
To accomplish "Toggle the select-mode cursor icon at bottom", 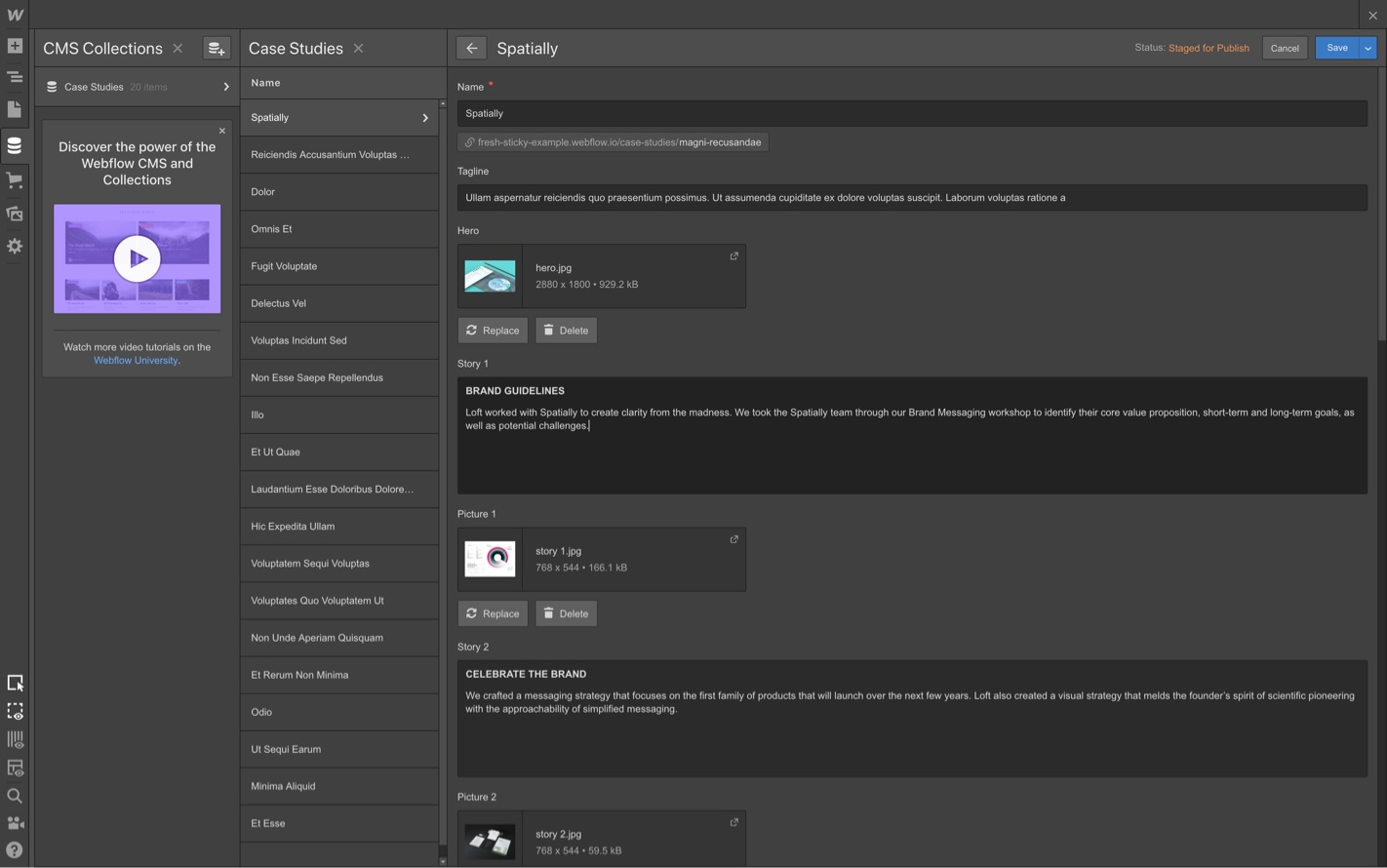I will (x=15, y=684).
